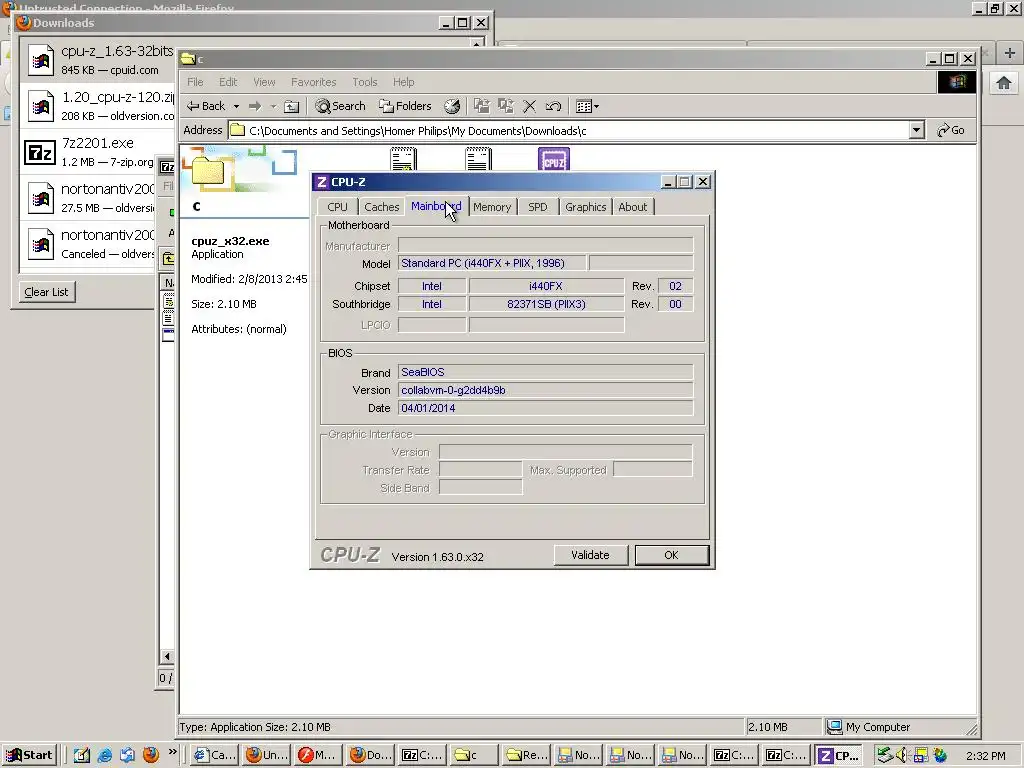Click the Show Desktop quick launch icon
Screen dimensions: 1024x768
tap(82, 755)
